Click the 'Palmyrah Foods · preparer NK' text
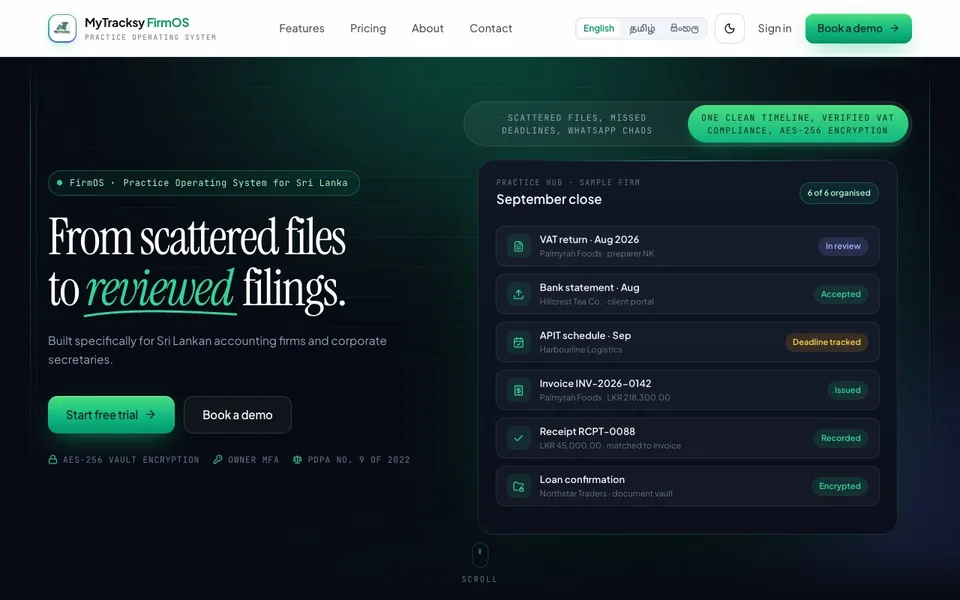 click(x=596, y=253)
